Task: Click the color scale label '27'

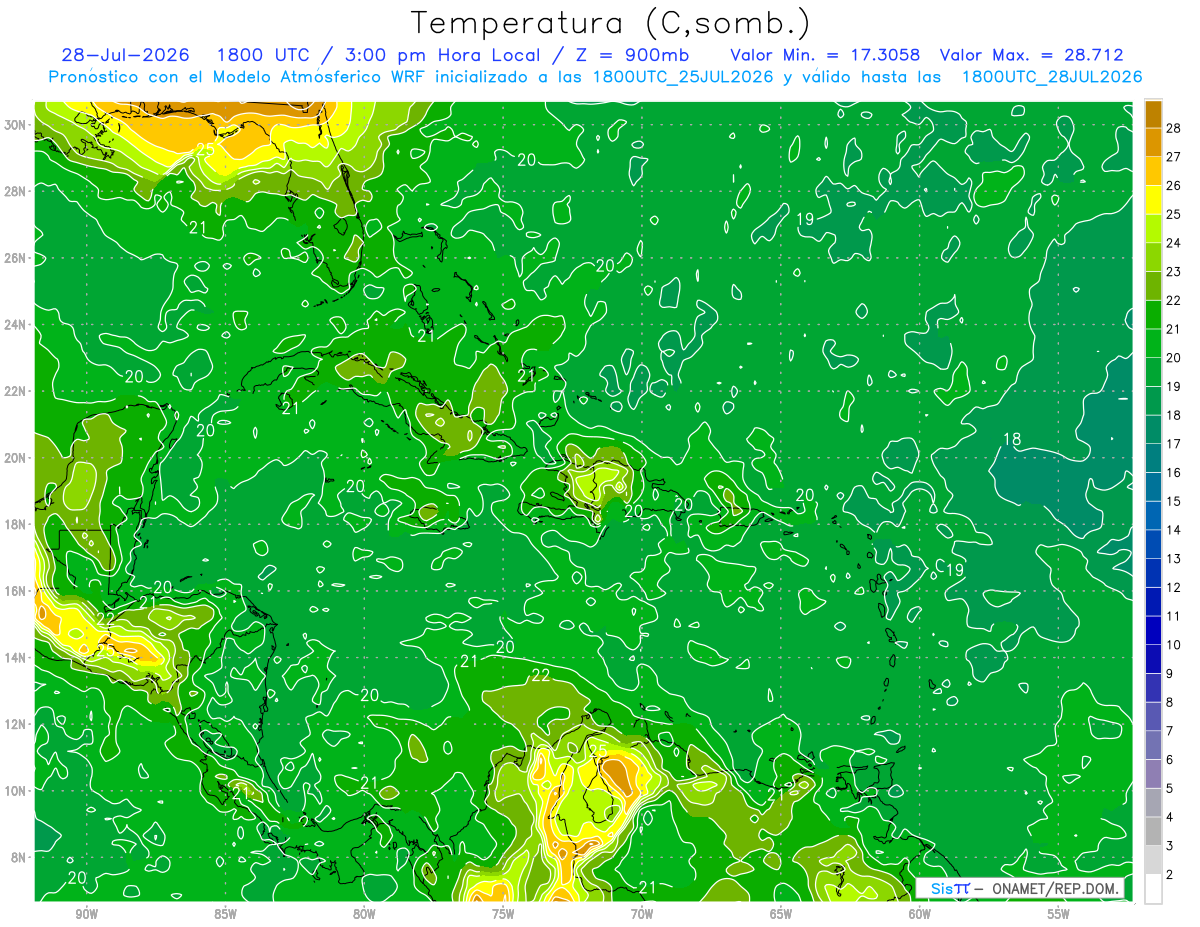Action: (1174, 156)
